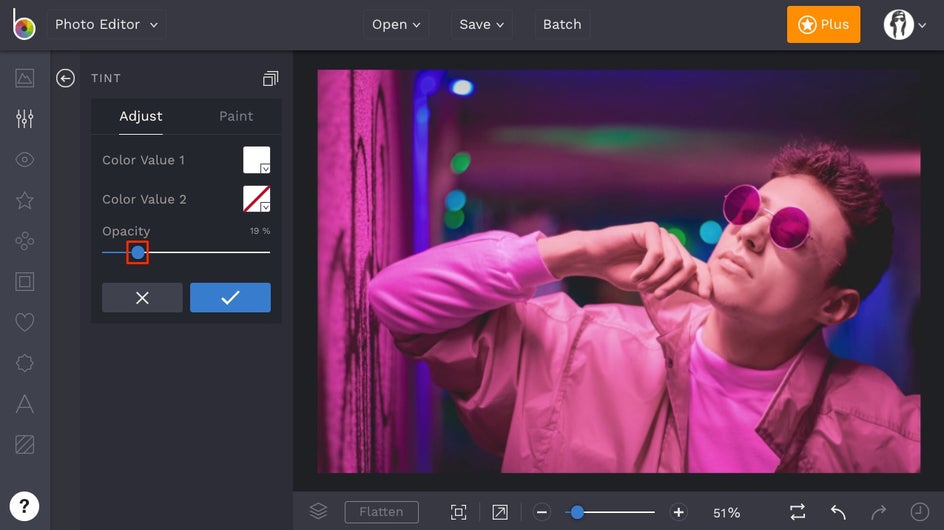The width and height of the screenshot is (944, 530).
Task: Expand the Photo Editor dropdown
Action: 106,25
